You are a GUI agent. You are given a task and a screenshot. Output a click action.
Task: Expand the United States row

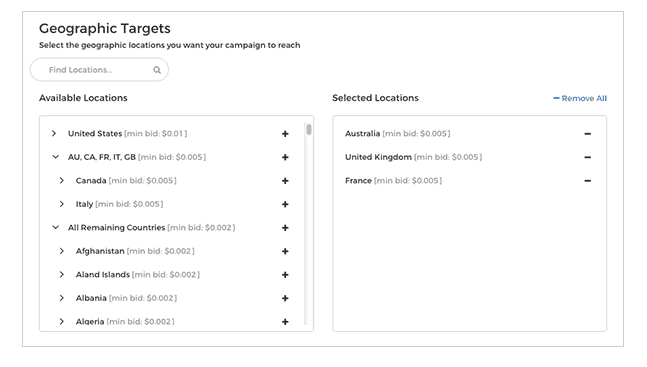[x=54, y=133]
